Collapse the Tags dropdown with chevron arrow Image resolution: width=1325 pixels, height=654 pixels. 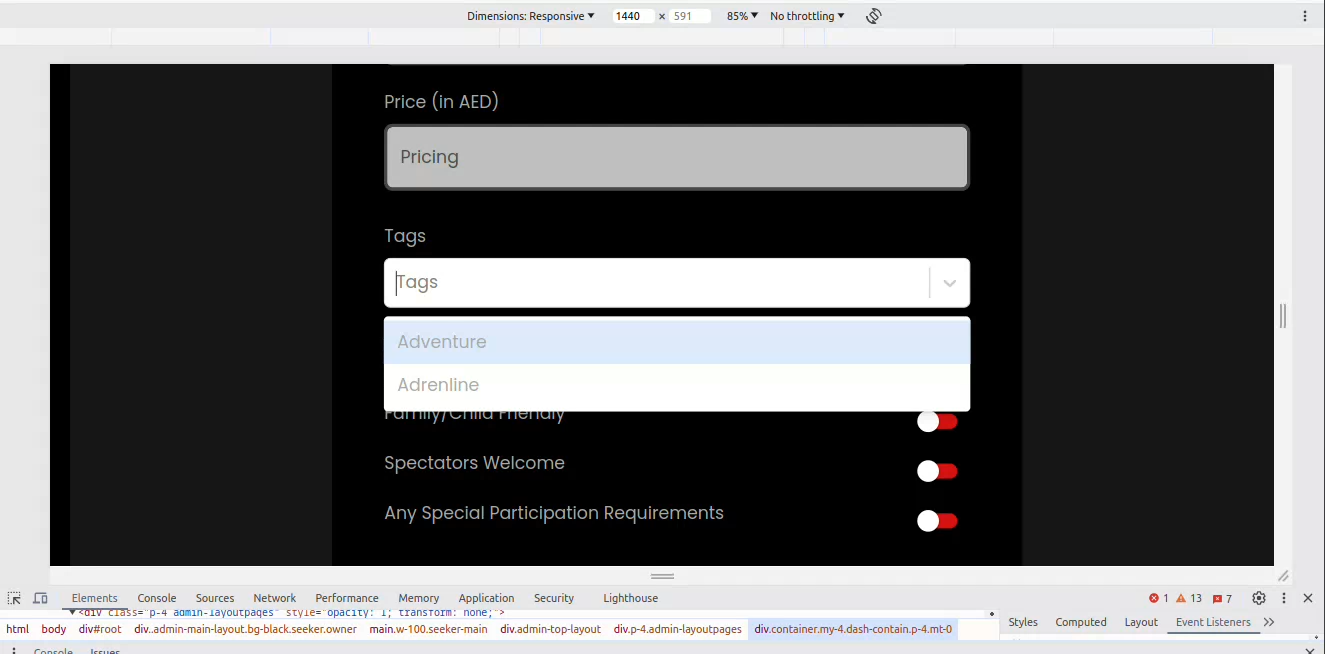coord(949,283)
